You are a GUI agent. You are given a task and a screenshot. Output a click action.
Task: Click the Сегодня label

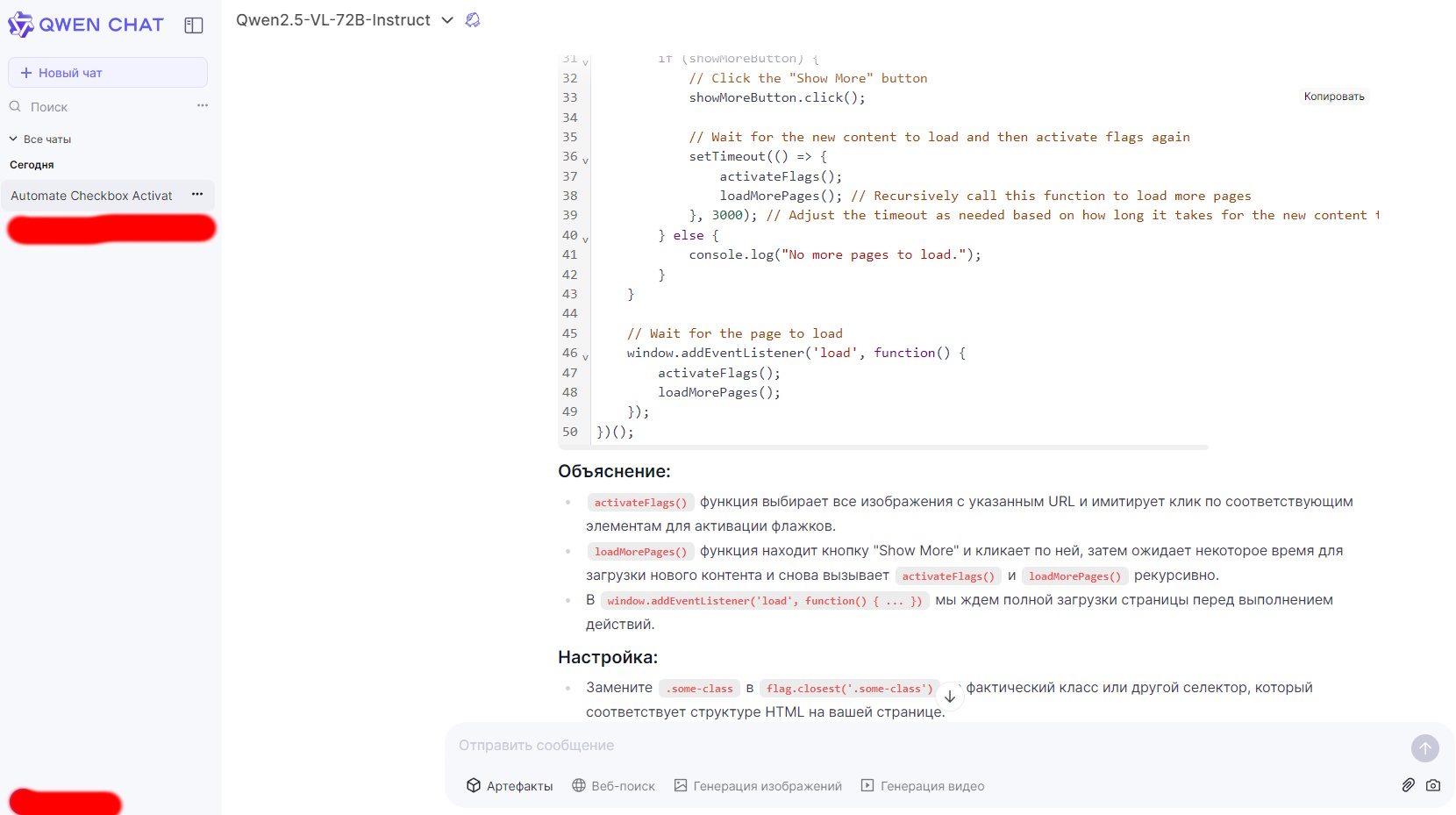[x=32, y=165]
